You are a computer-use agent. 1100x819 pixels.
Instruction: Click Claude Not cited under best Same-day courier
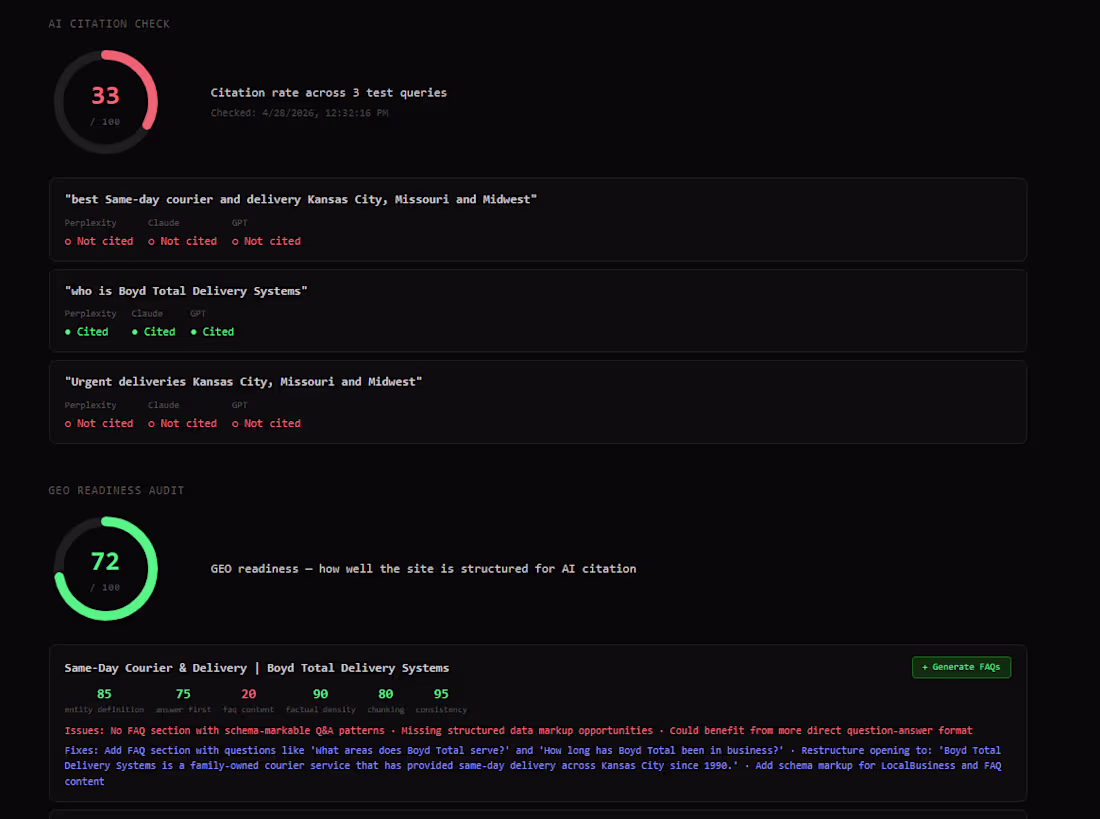pyautogui.click(x=182, y=241)
